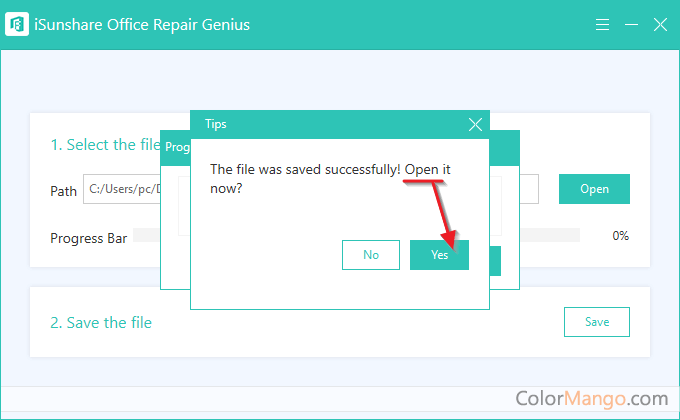The height and width of the screenshot is (420, 680).
Task: Open the hamburger menu in title bar
Action: [x=602, y=25]
